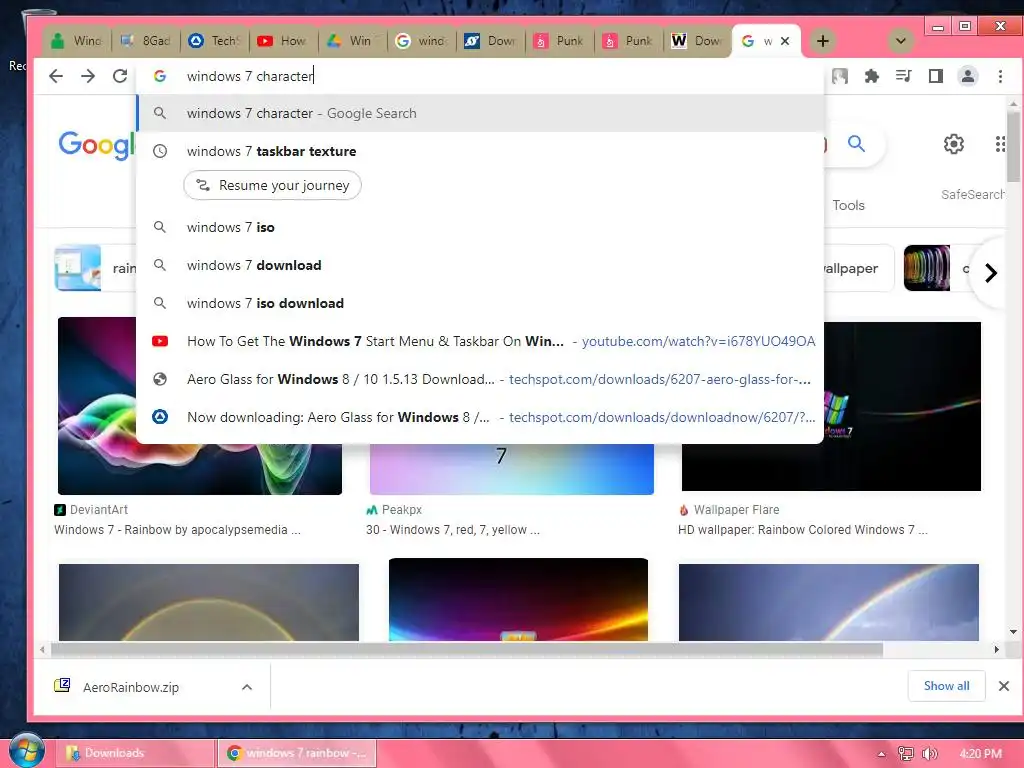The width and height of the screenshot is (1024, 768).
Task: Click Show all downloads button
Action: click(946, 686)
